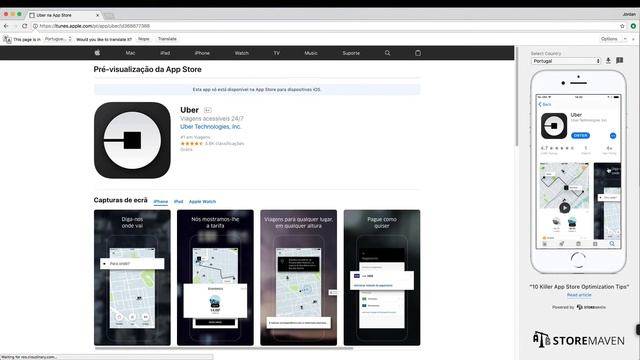This screenshot has width=640, height=360.
Task: Click the feedback comment icon beside country selector
Action: pos(620,60)
